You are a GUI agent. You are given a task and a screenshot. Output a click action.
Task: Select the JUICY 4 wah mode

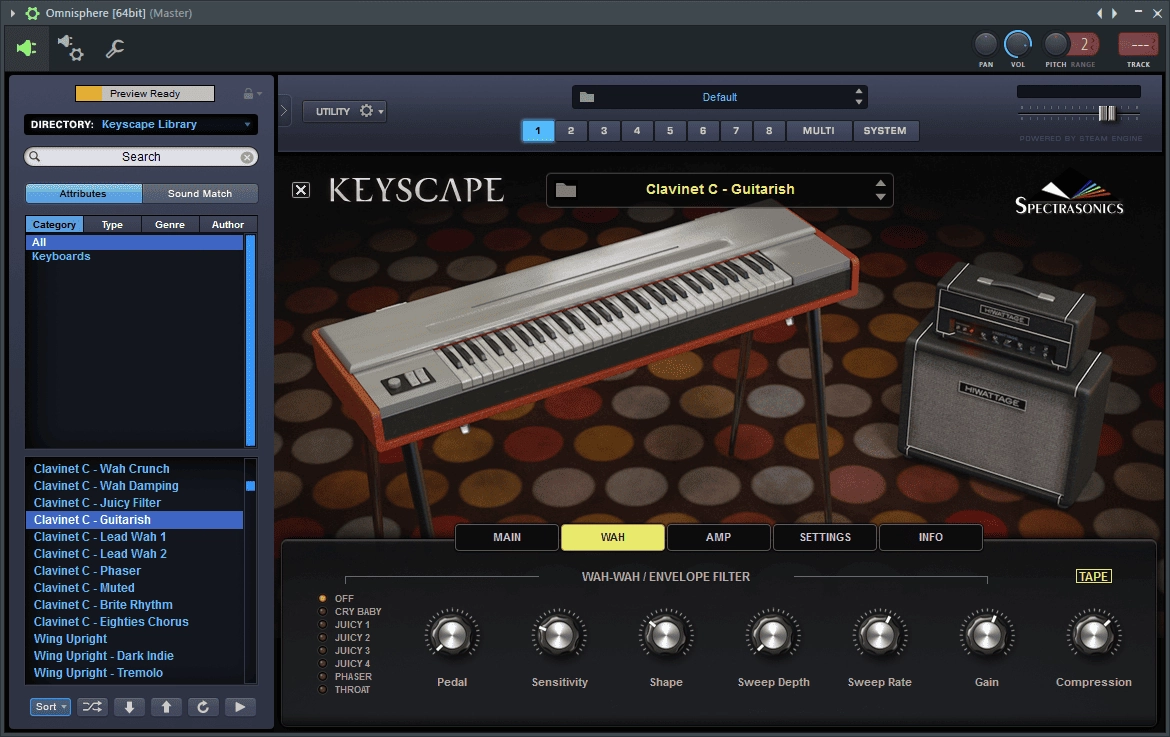(x=344, y=663)
